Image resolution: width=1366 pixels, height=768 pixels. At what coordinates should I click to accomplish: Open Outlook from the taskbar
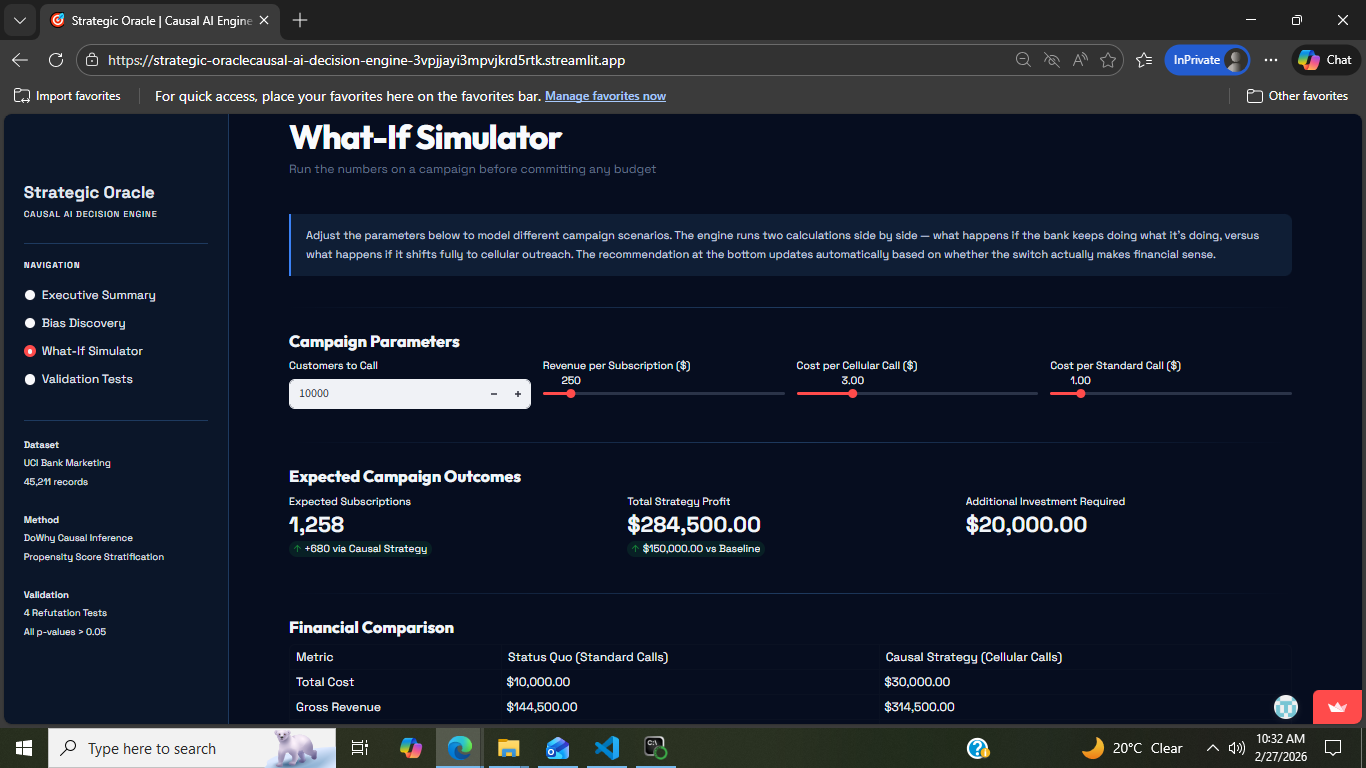tap(558, 748)
